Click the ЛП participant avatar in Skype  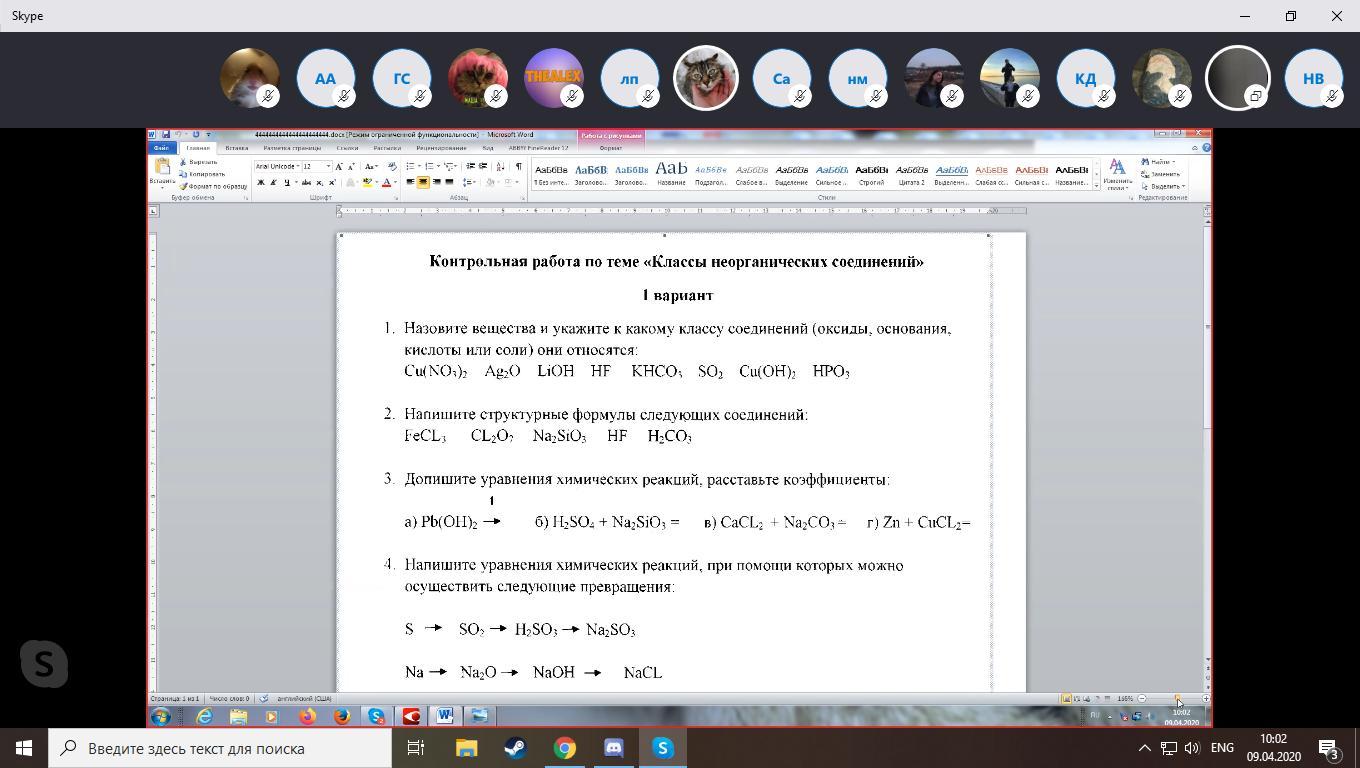629,78
